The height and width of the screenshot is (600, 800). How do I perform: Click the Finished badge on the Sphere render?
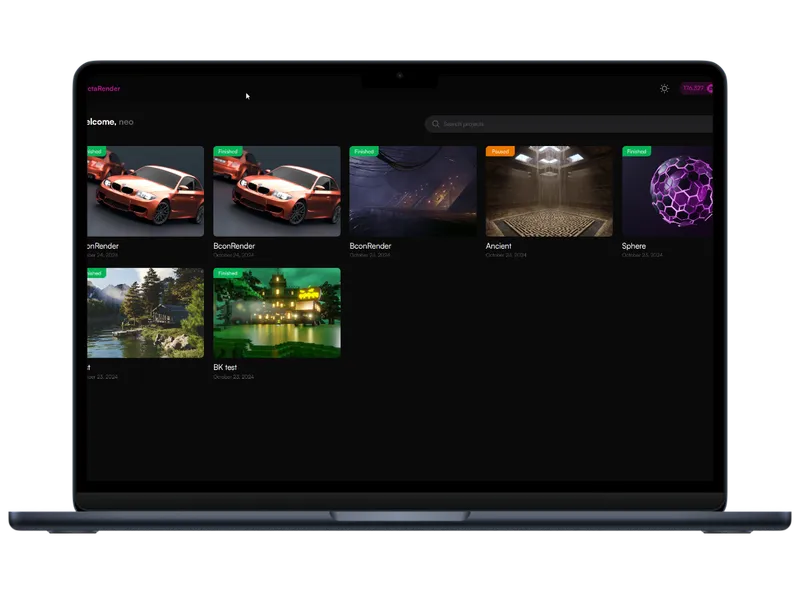coord(636,152)
